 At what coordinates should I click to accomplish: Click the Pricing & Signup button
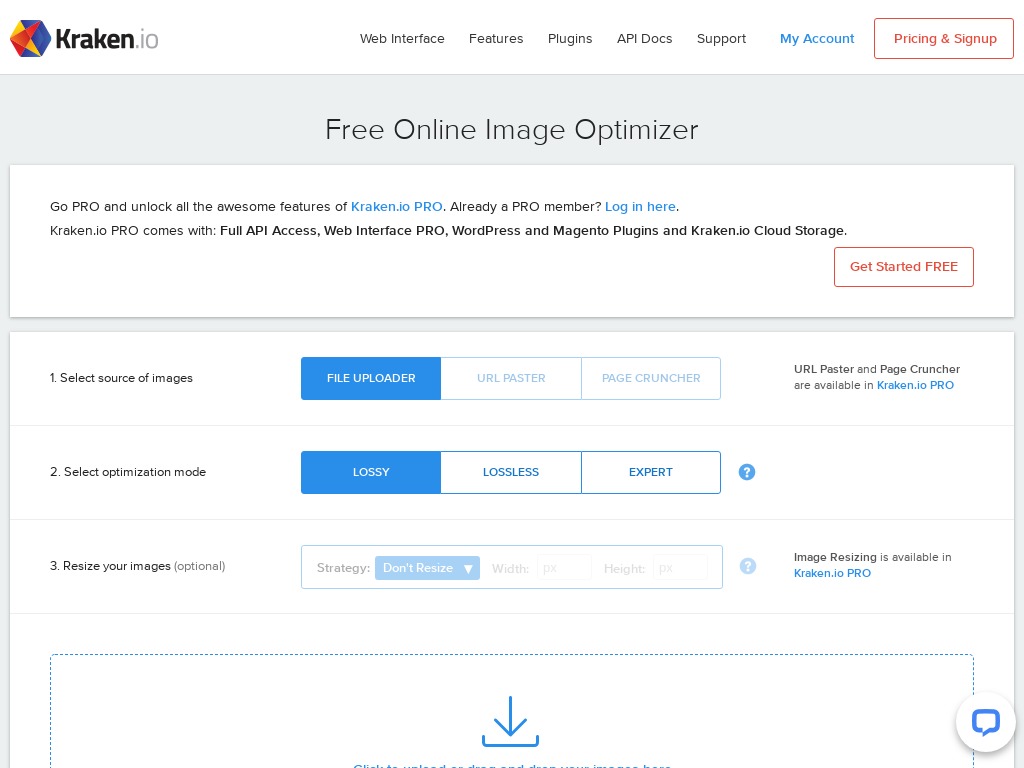click(x=944, y=39)
